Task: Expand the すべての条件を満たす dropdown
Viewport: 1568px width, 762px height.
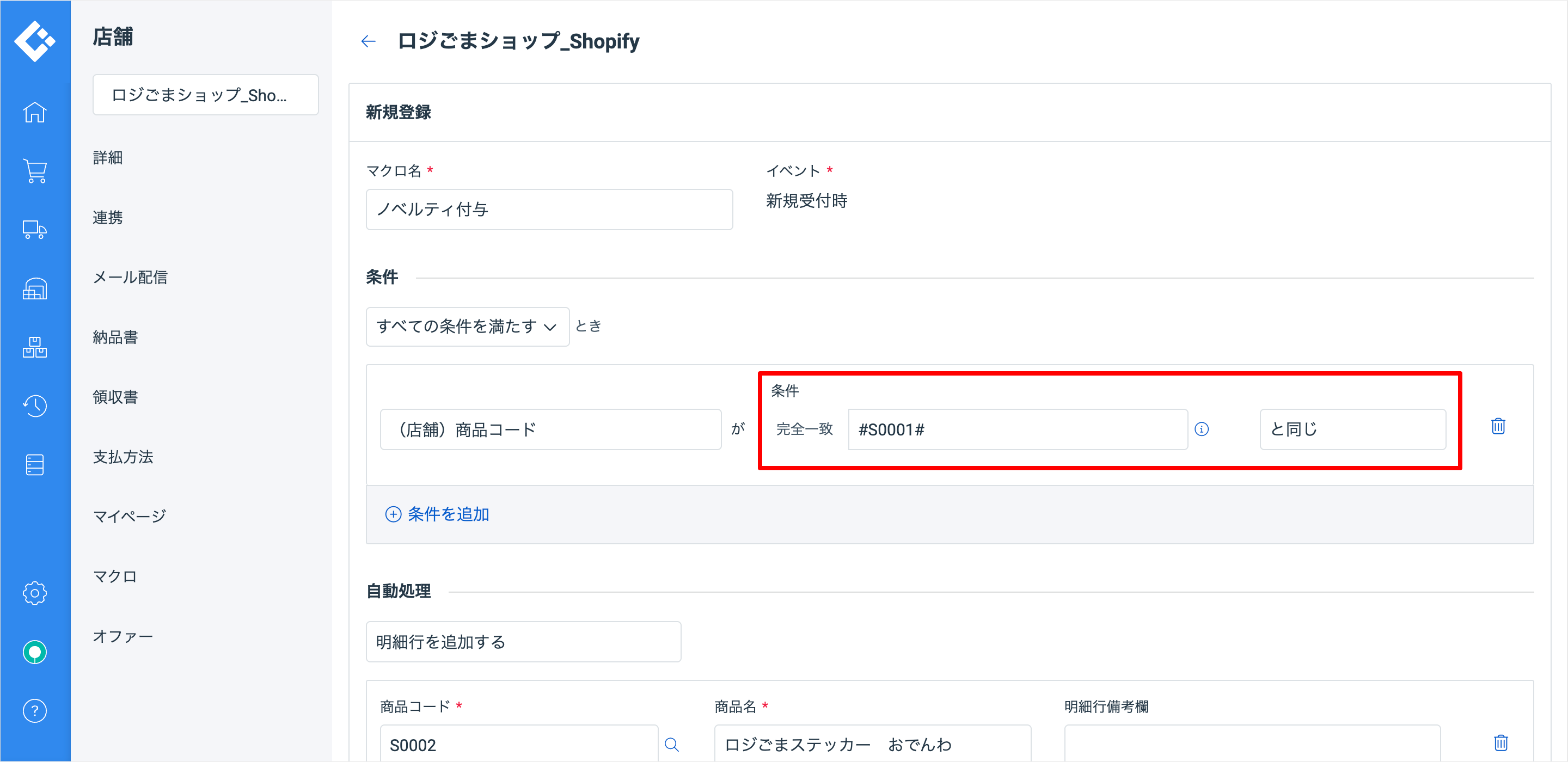Action: pos(467,327)
